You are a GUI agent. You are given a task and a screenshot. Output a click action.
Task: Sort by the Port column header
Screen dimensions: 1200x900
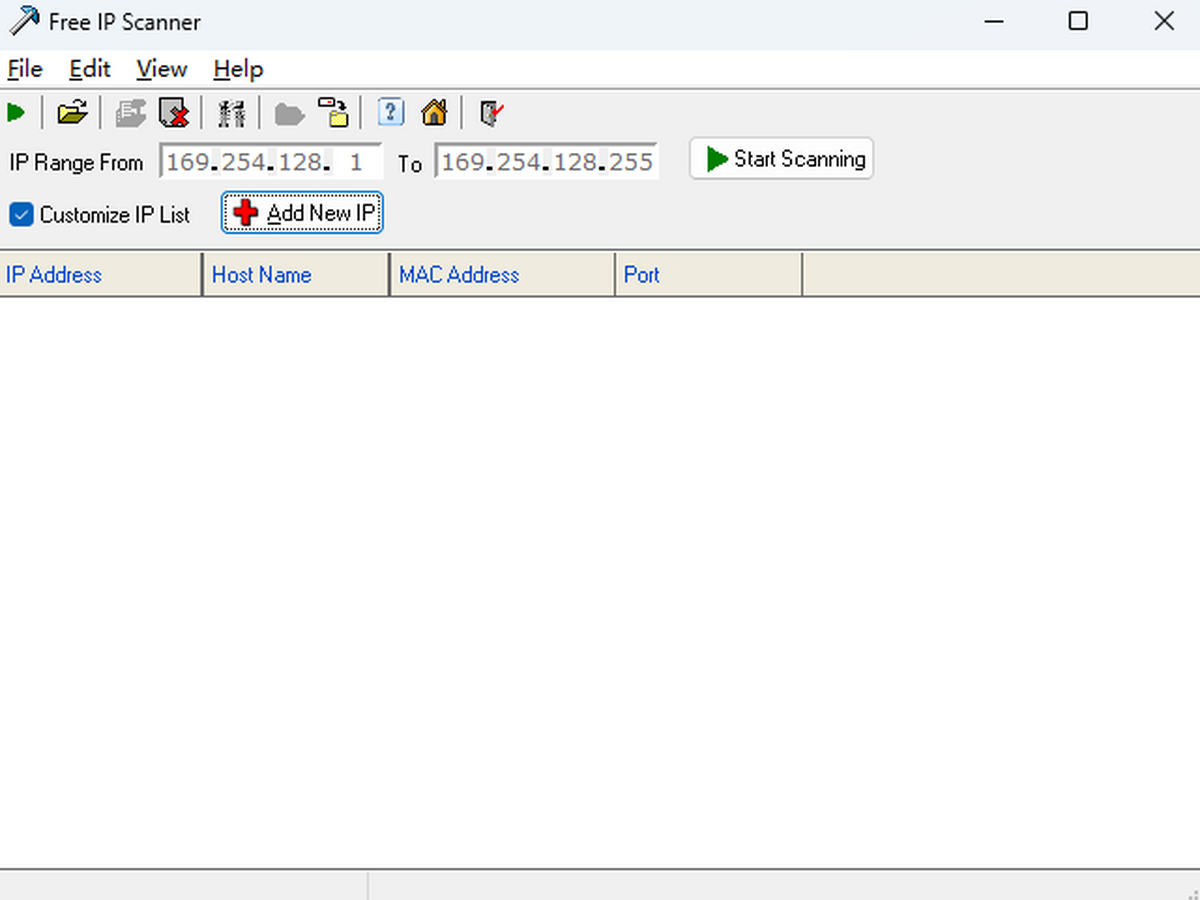[709, 275]
